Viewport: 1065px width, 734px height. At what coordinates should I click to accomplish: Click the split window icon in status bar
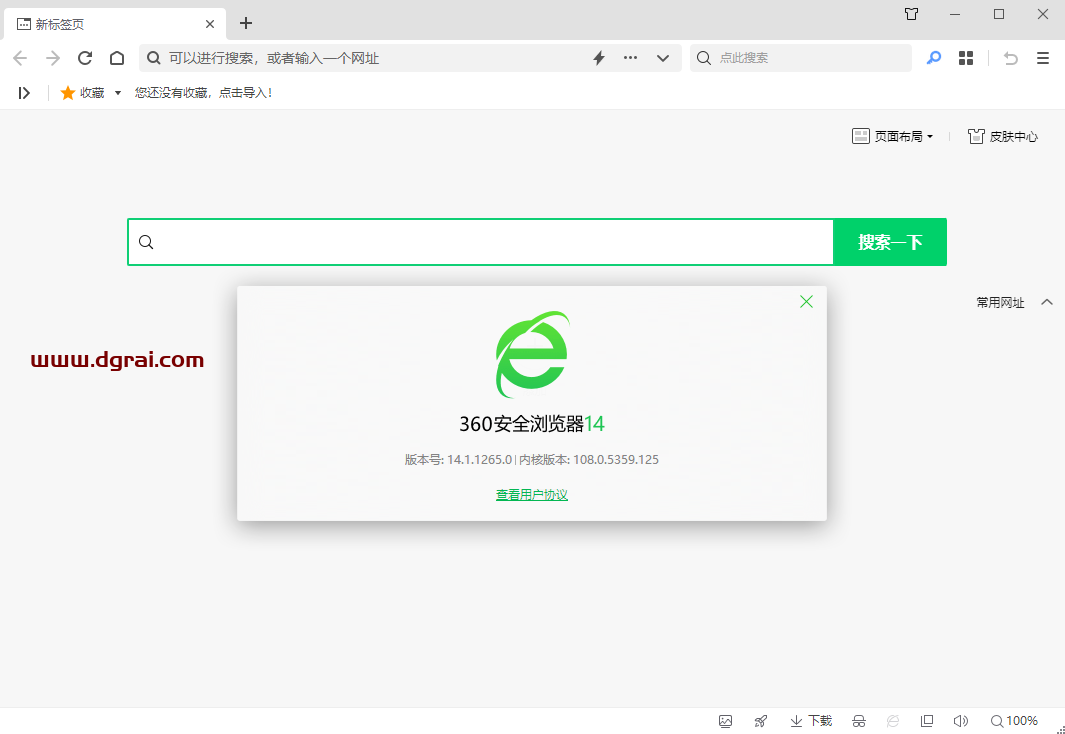[927, 720]
